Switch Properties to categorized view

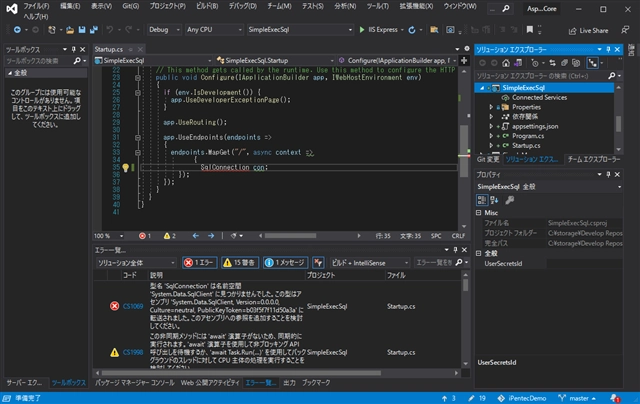click(482, 200)
